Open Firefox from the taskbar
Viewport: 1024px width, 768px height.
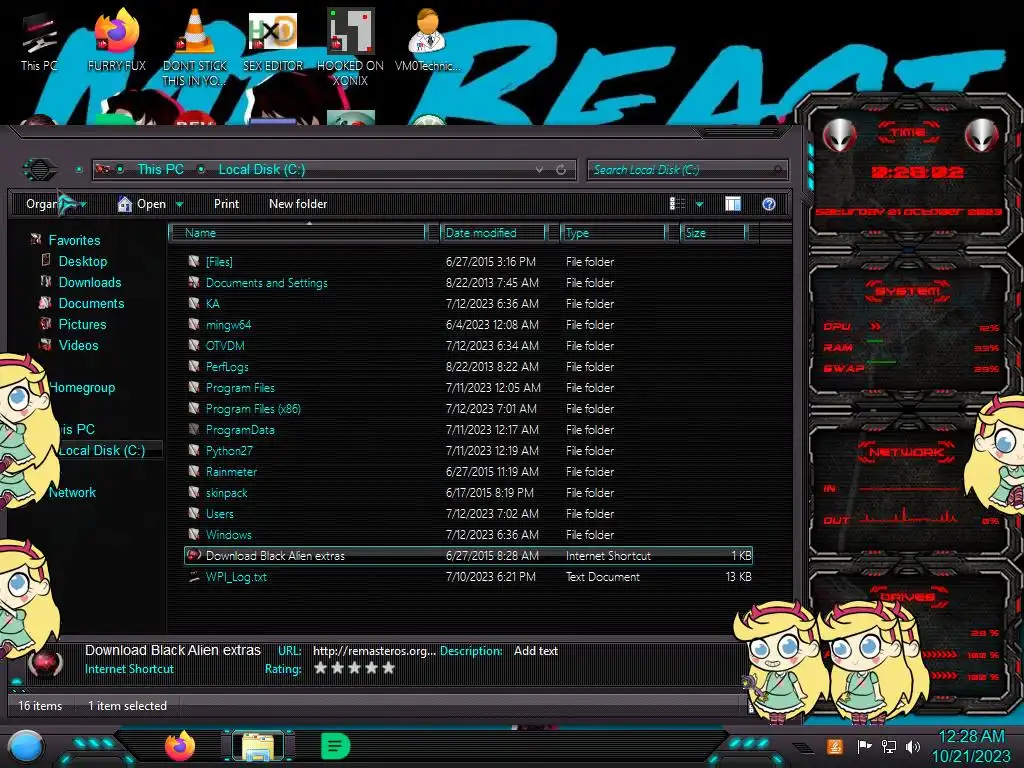point(180,745)
